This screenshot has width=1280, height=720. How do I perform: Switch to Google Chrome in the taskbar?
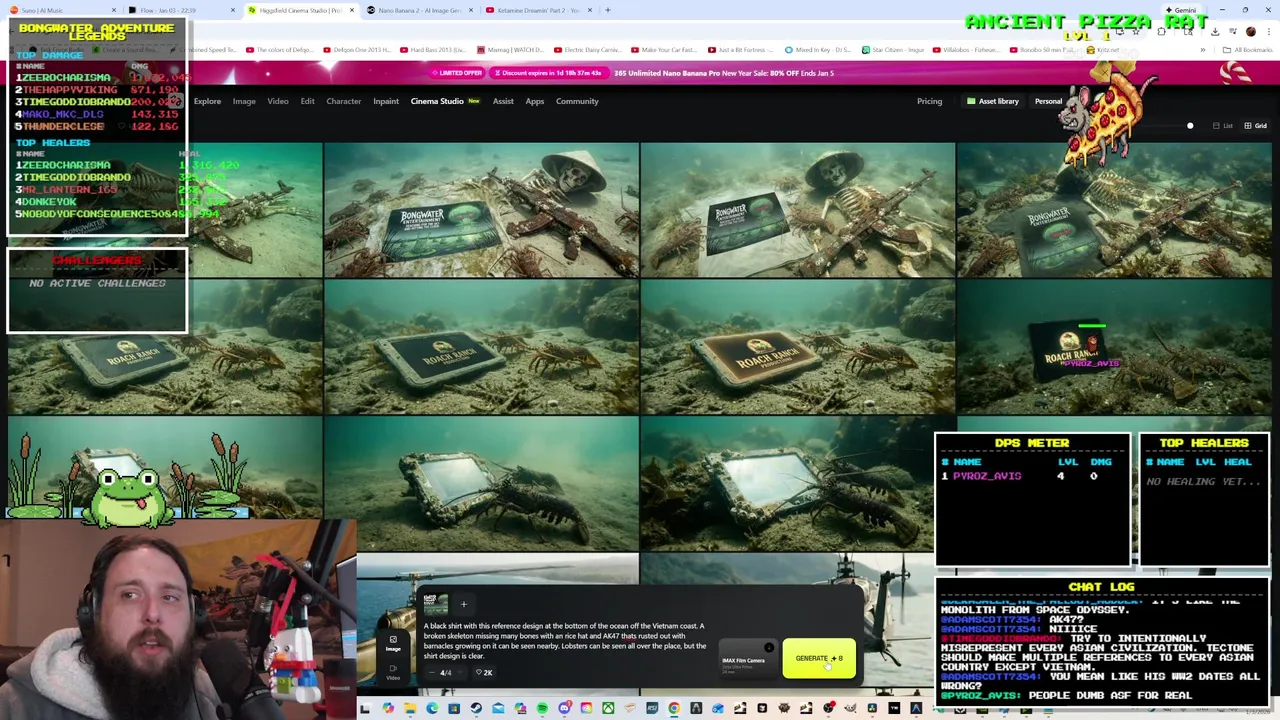pyautogui.click(x=674, y=709)
